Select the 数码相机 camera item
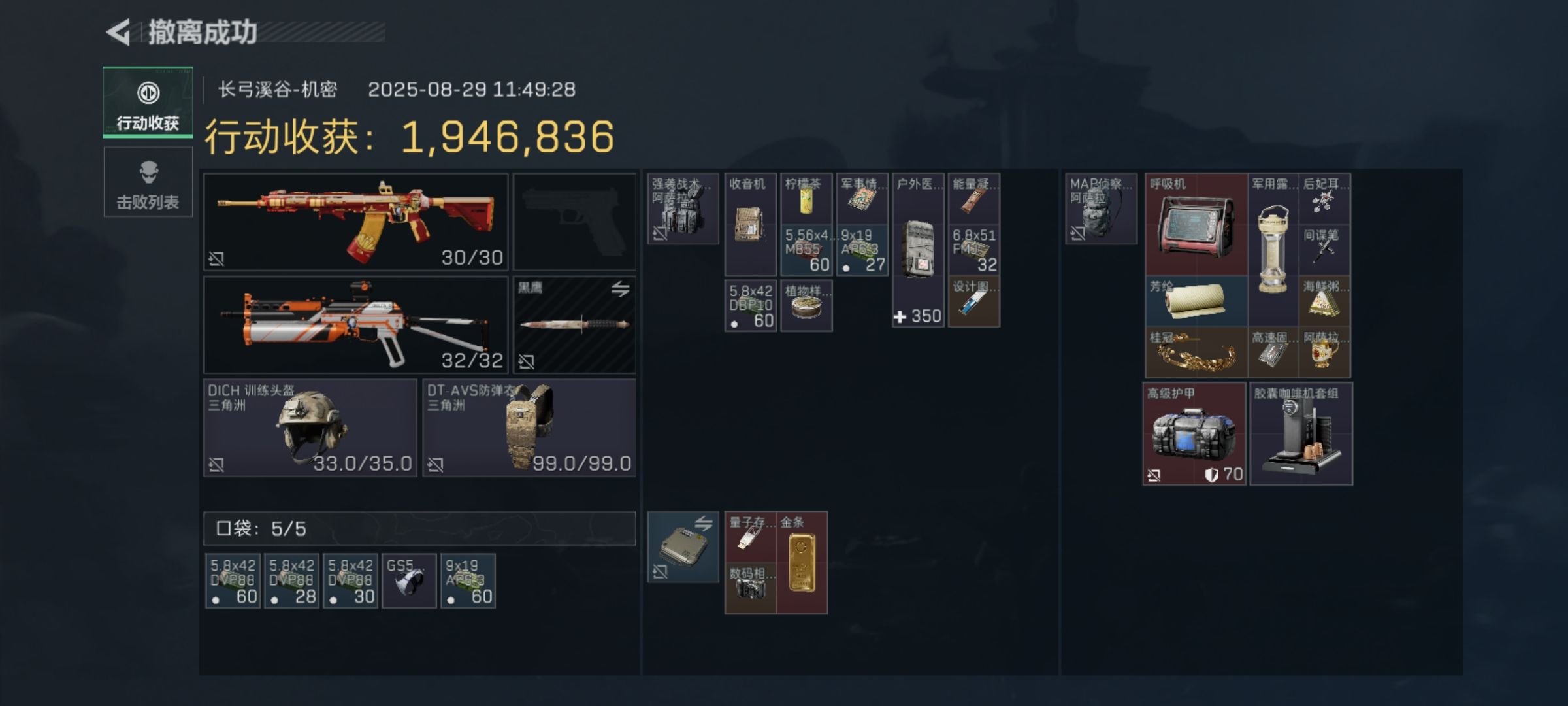1568x706 pixels. tap(751, 588)
